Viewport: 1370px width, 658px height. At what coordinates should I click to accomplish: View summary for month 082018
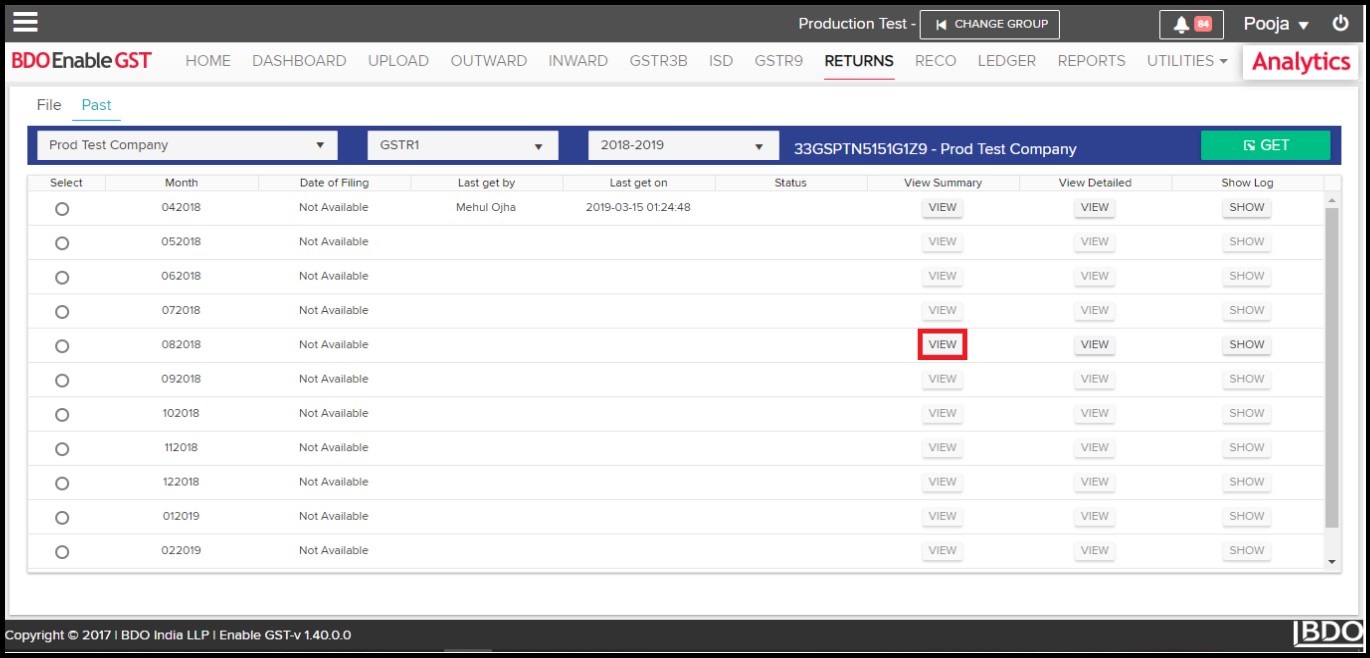pos(942,345)
